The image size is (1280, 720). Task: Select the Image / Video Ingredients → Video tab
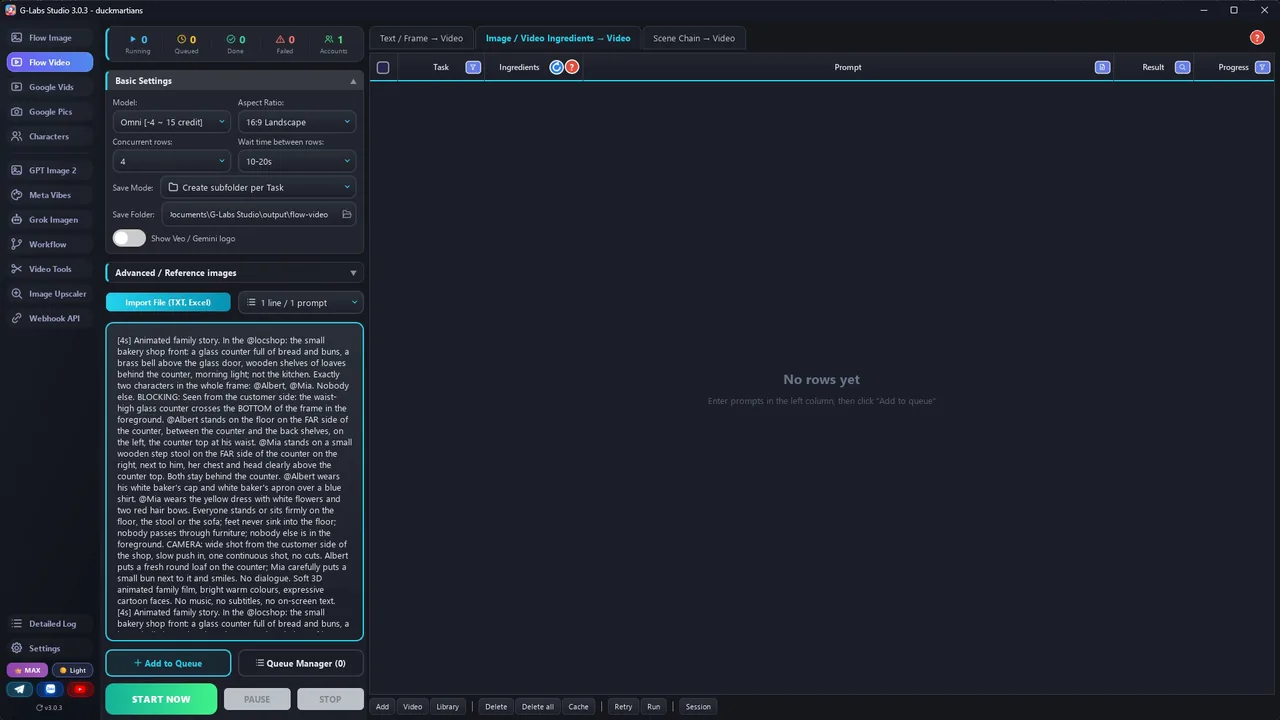[x=558, y=38]
